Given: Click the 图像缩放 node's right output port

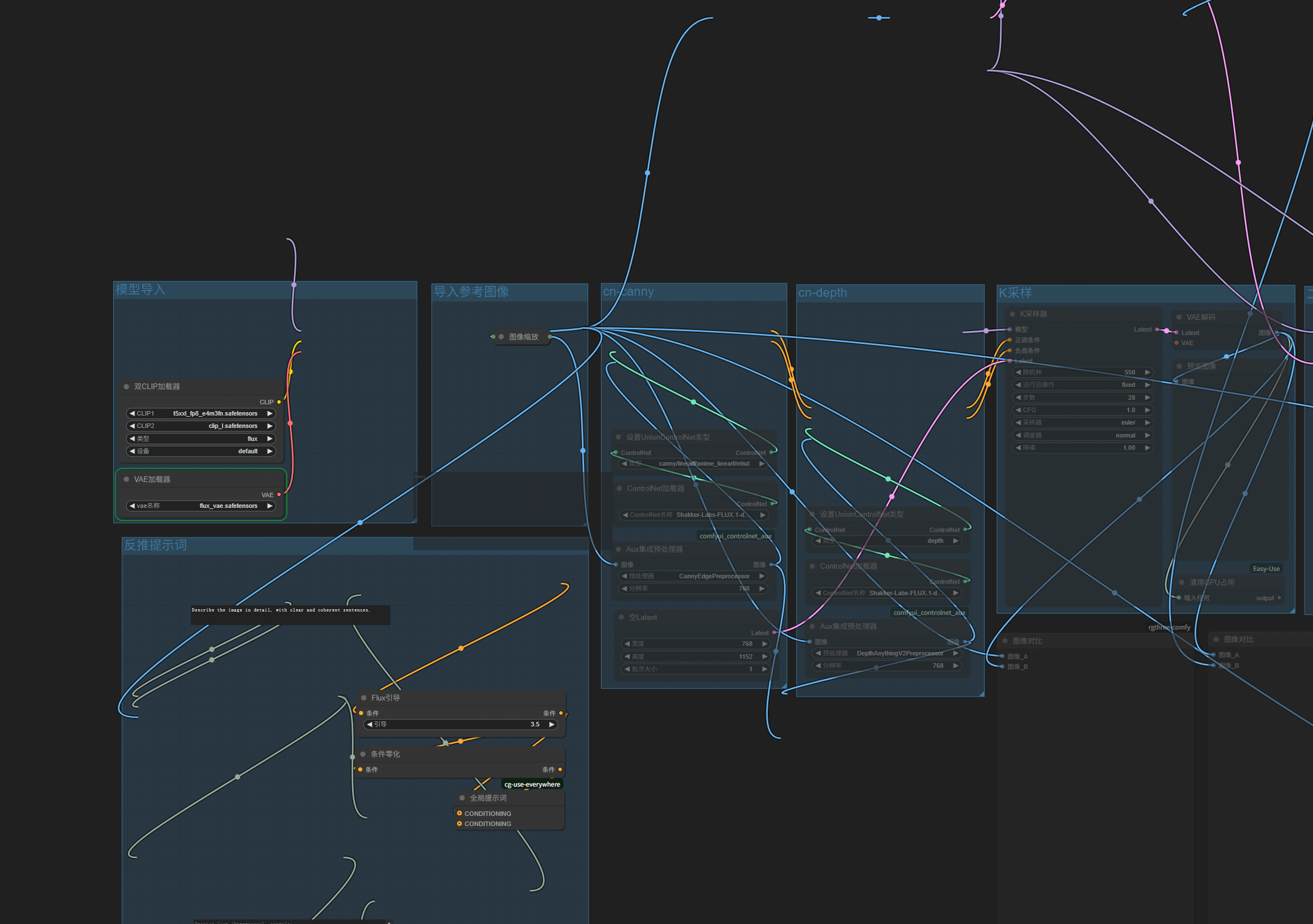Looking at the screenshot, I should click(550, 337).
